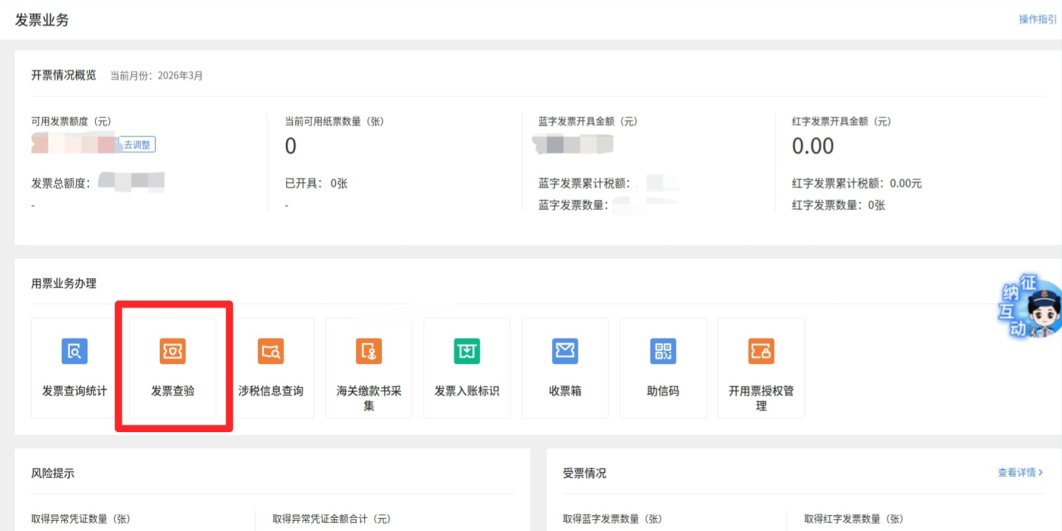Open 开用票授权管理 lock icon

[x=761, y=351]
